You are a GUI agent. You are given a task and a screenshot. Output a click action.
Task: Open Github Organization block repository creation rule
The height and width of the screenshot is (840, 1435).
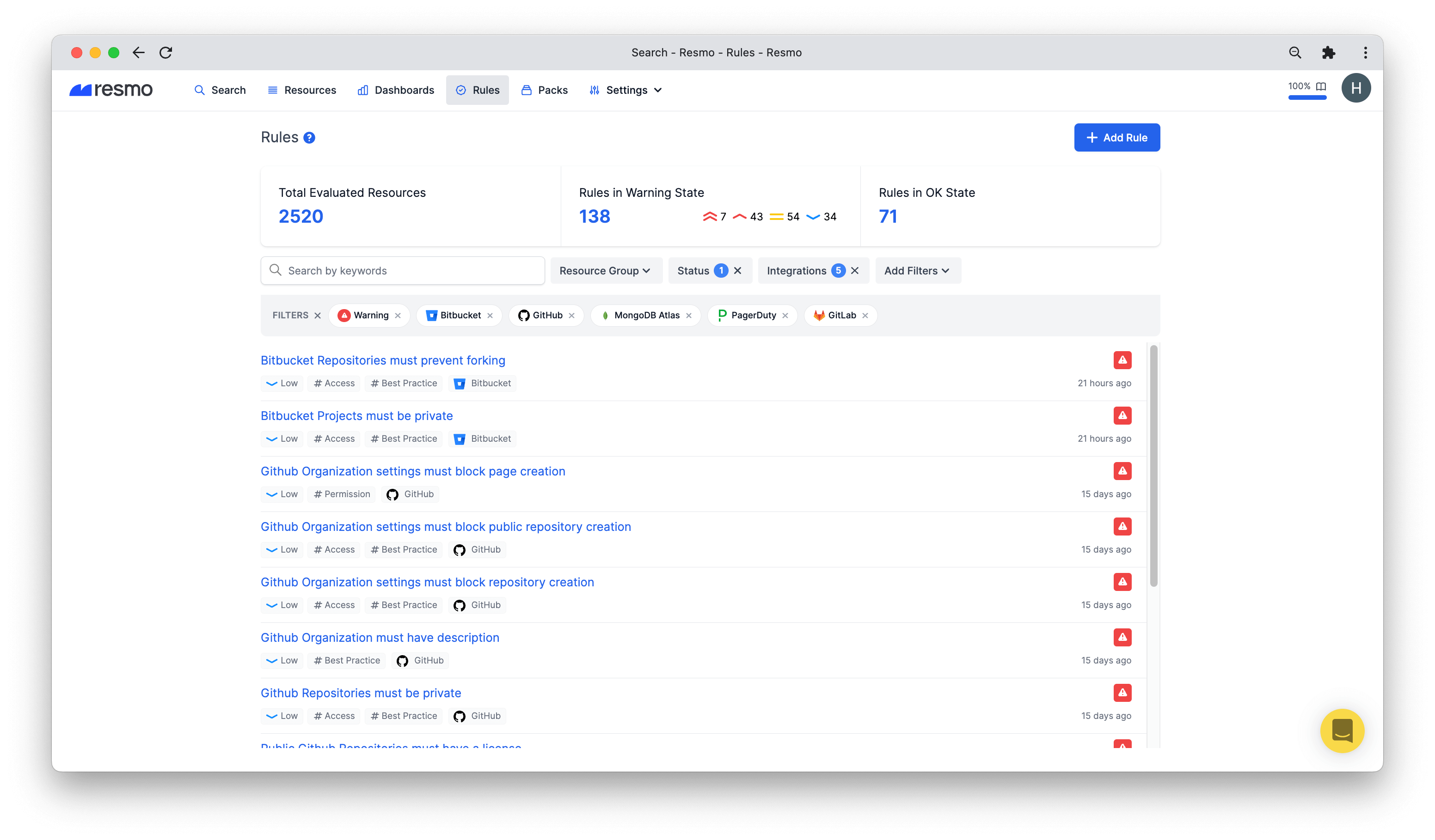click(x=428, y=582)
